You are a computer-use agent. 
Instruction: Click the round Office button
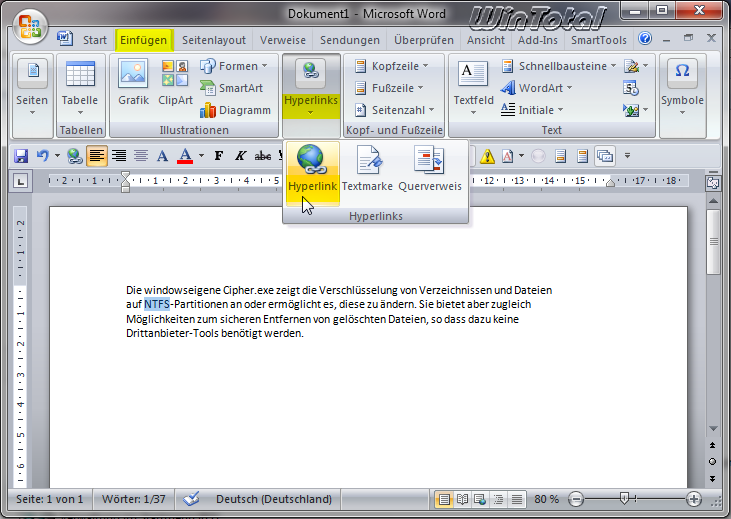click(30, 27)
